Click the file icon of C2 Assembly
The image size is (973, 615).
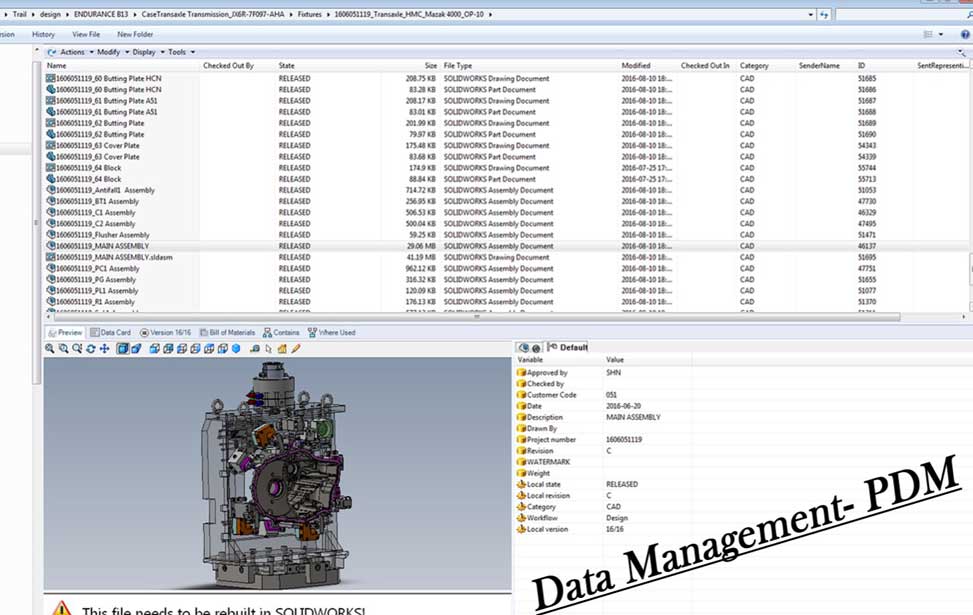pos(51,223)
